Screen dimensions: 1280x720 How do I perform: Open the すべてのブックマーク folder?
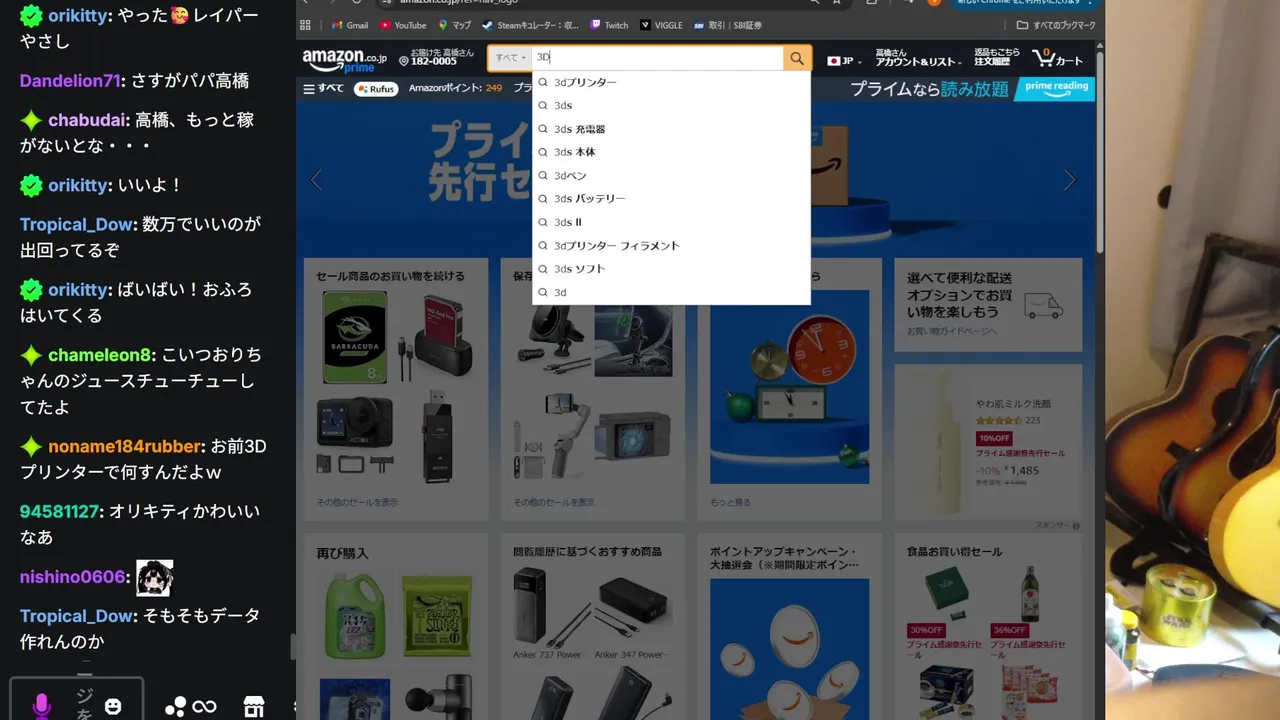[1056, 25]
